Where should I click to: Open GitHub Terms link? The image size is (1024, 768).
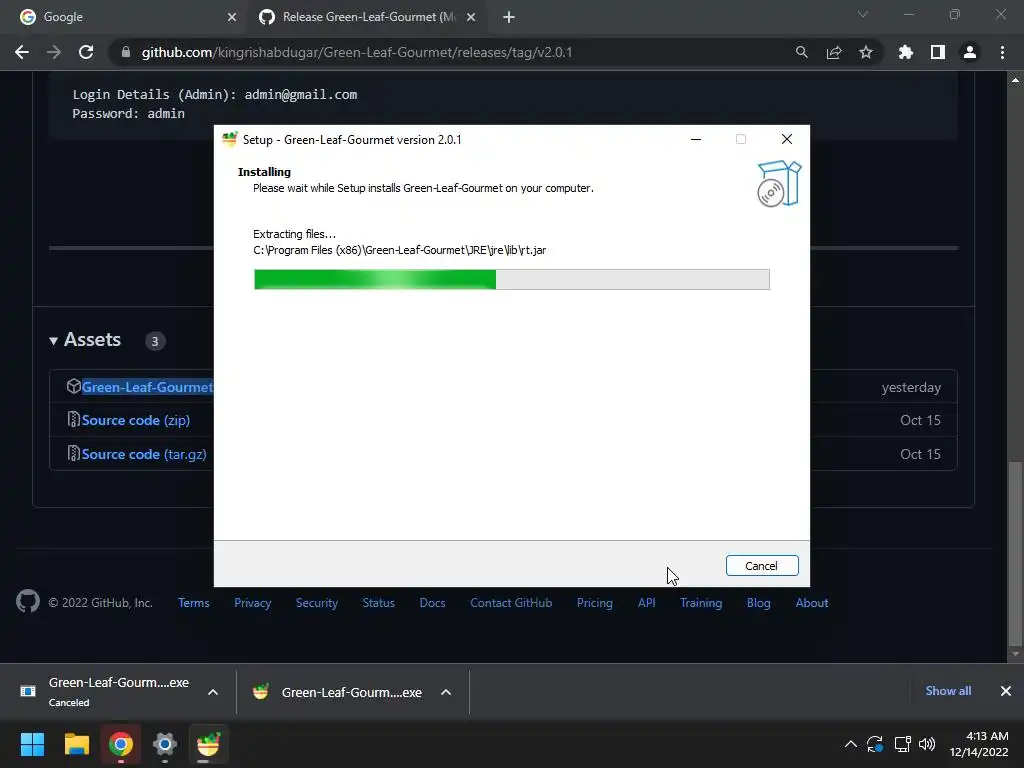click(193, 603)
